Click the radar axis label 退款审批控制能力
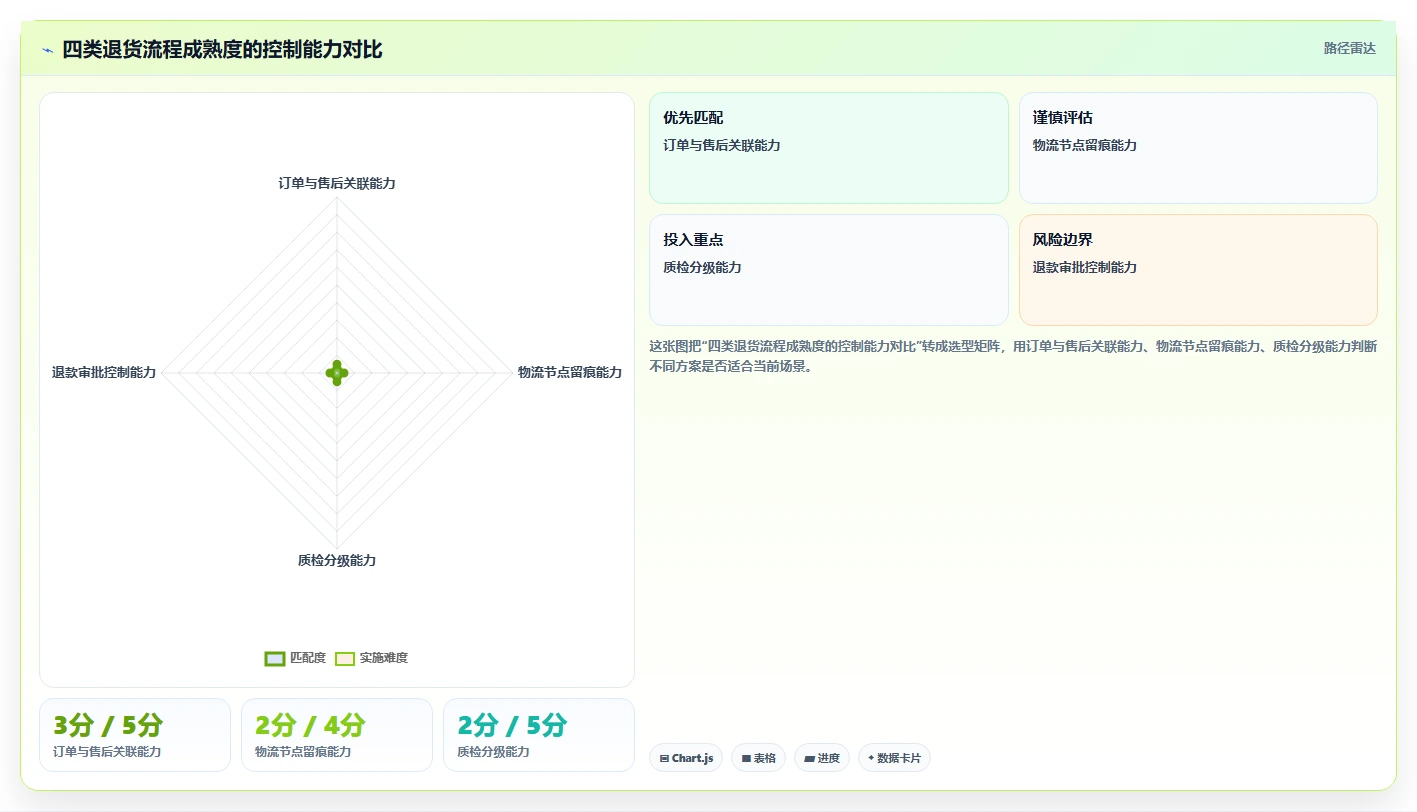1417x812 pixels. tap(104, 372)
